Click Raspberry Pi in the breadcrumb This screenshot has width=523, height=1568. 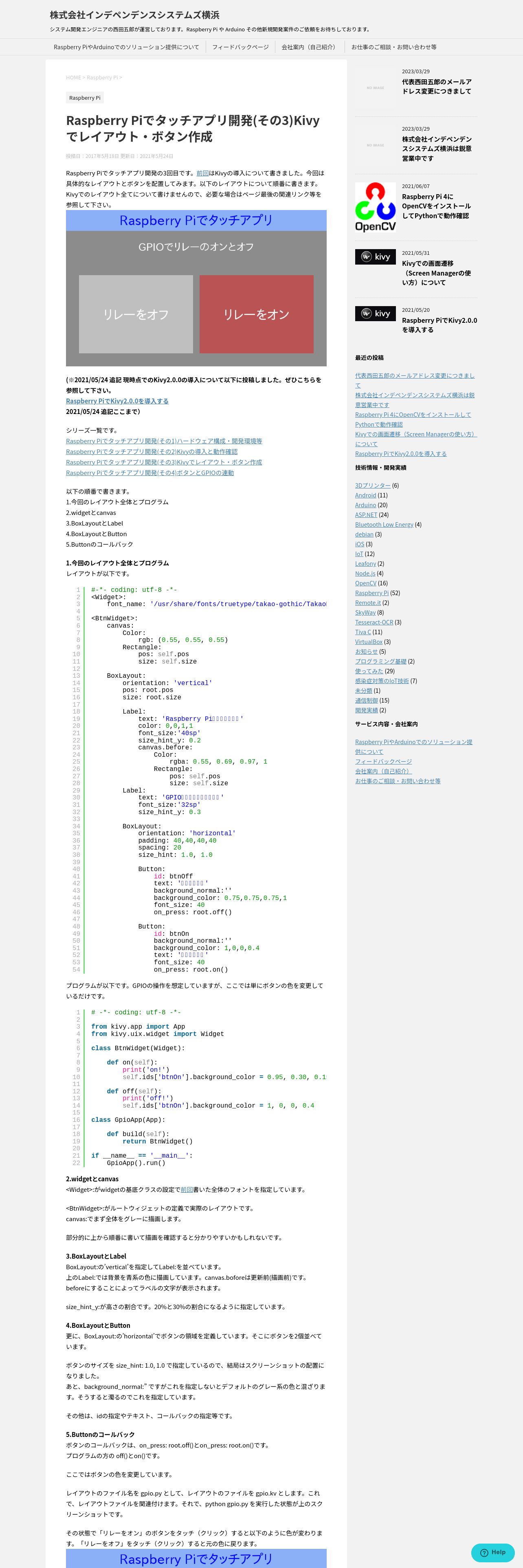tap(102, 77)
